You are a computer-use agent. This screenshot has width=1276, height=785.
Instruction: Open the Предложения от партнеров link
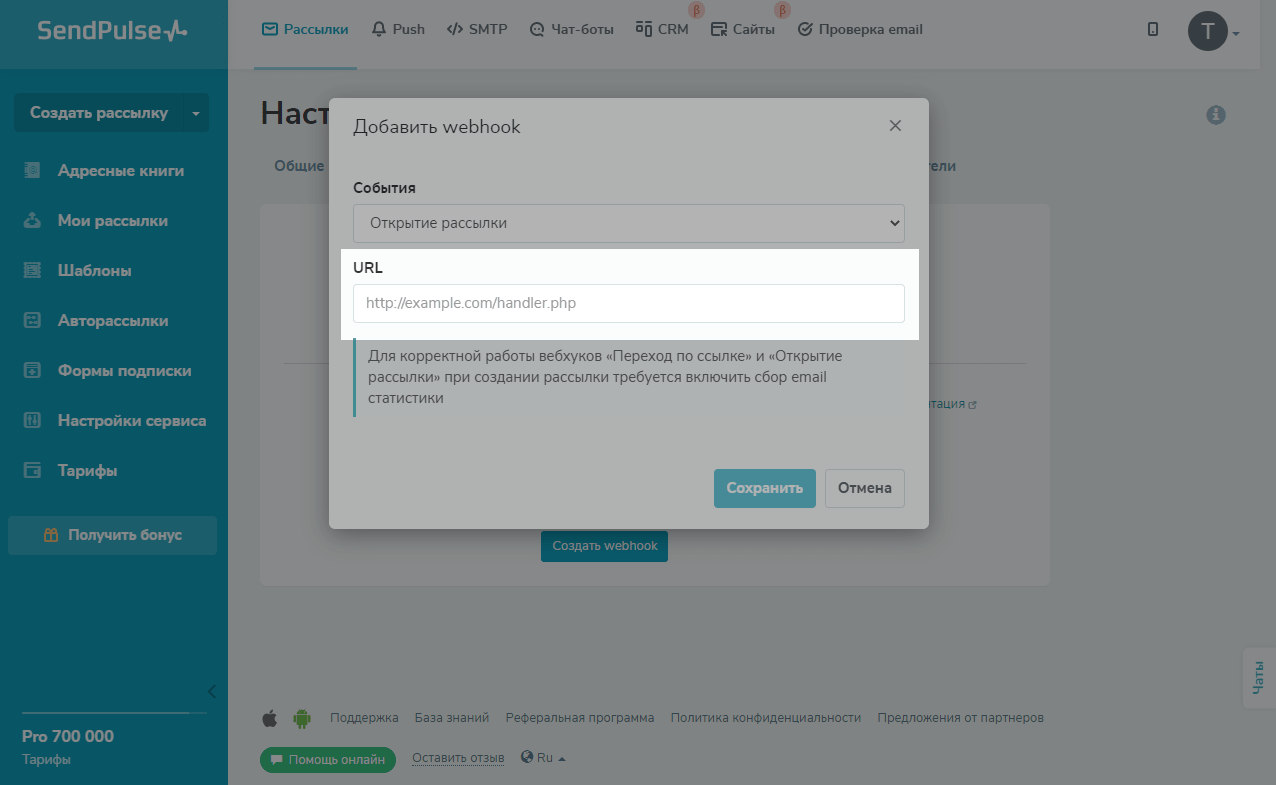click(960, 718)
